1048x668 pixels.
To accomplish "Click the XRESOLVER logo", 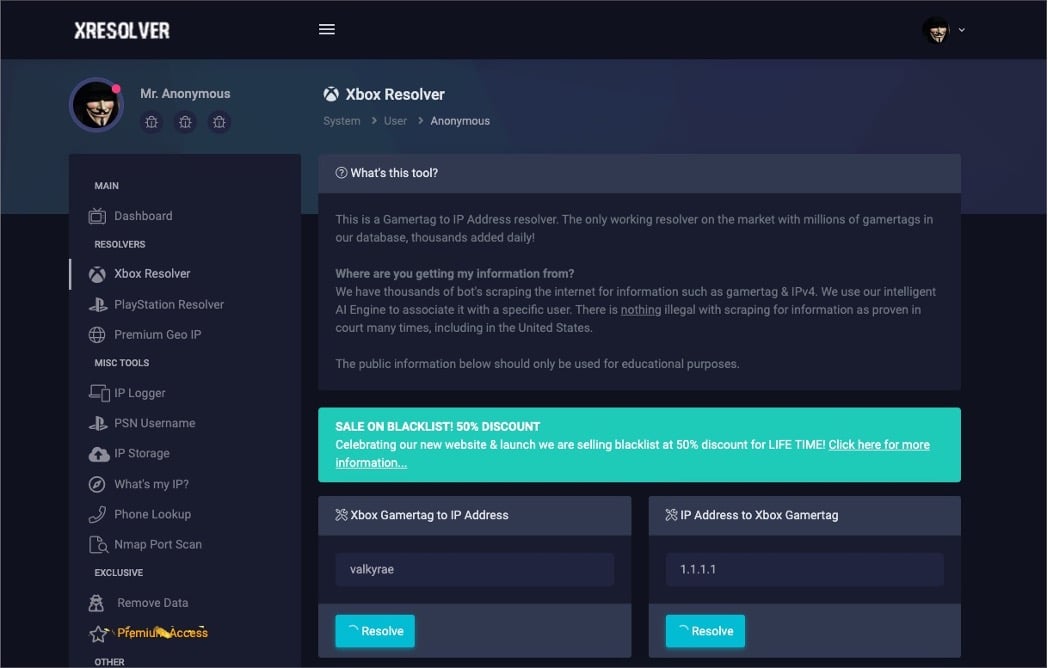I will tap(122, 31).
